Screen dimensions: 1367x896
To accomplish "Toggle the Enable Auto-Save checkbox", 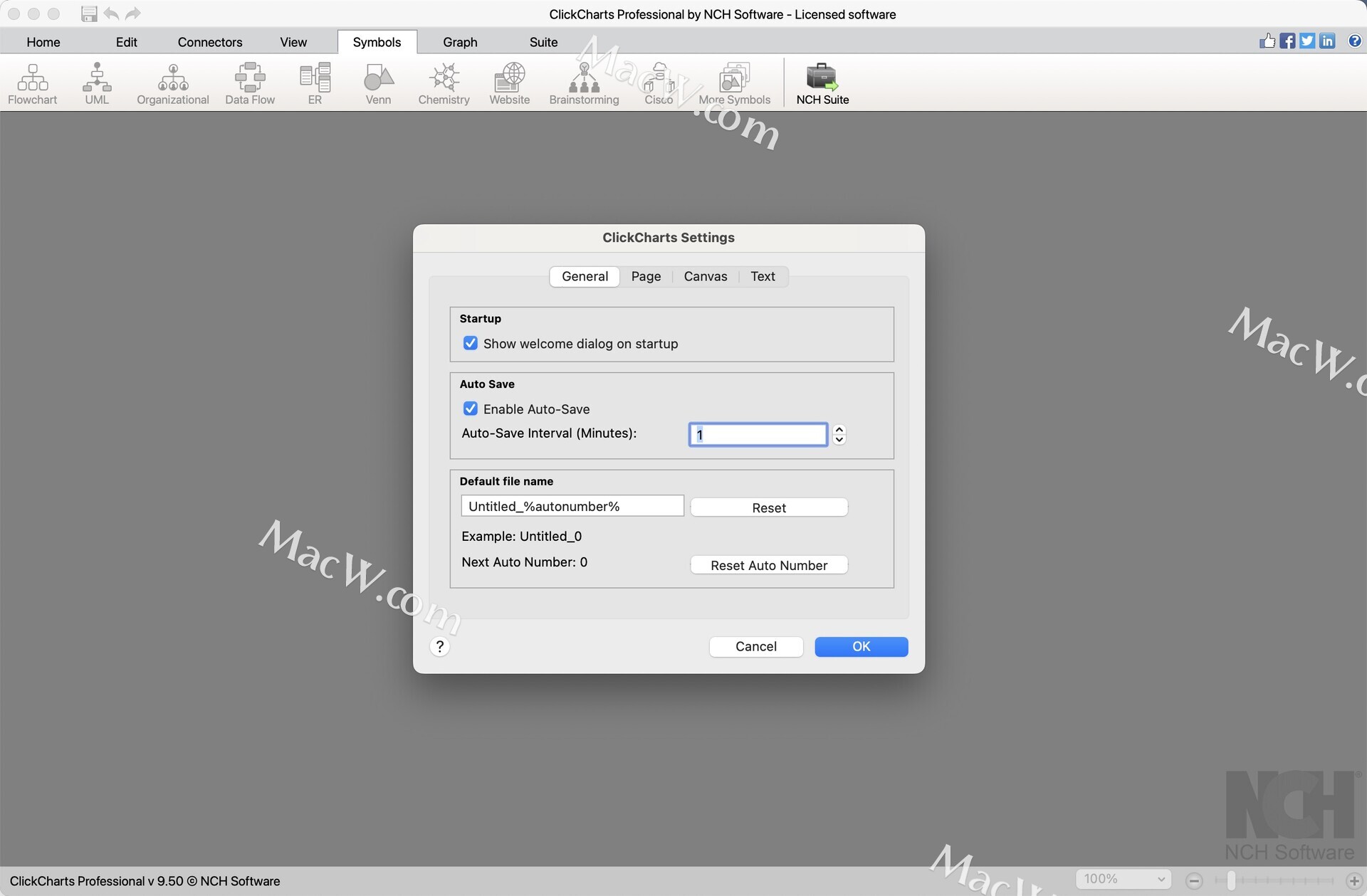I will click(470, 409).
